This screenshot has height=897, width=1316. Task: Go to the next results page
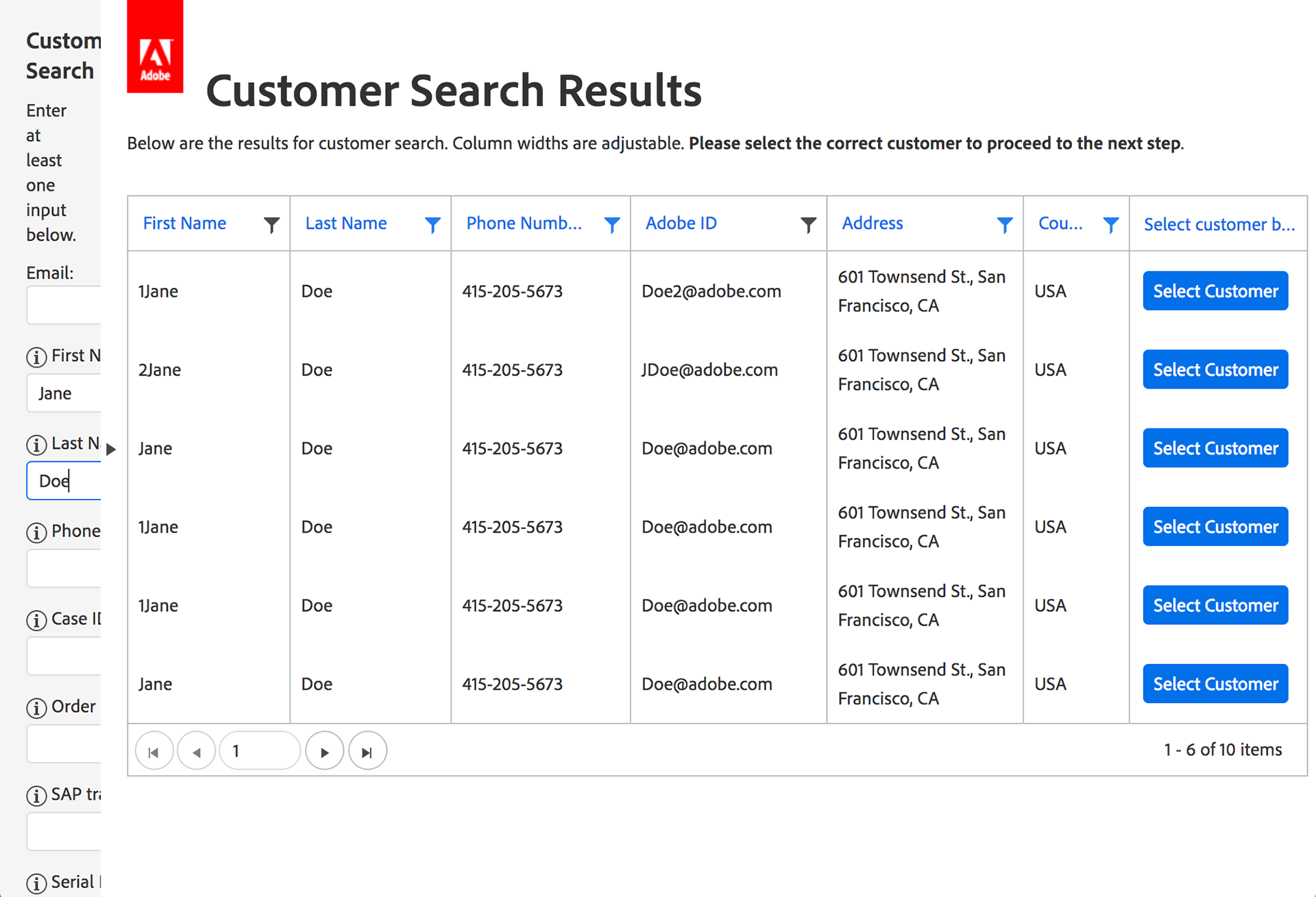point(324,752)
